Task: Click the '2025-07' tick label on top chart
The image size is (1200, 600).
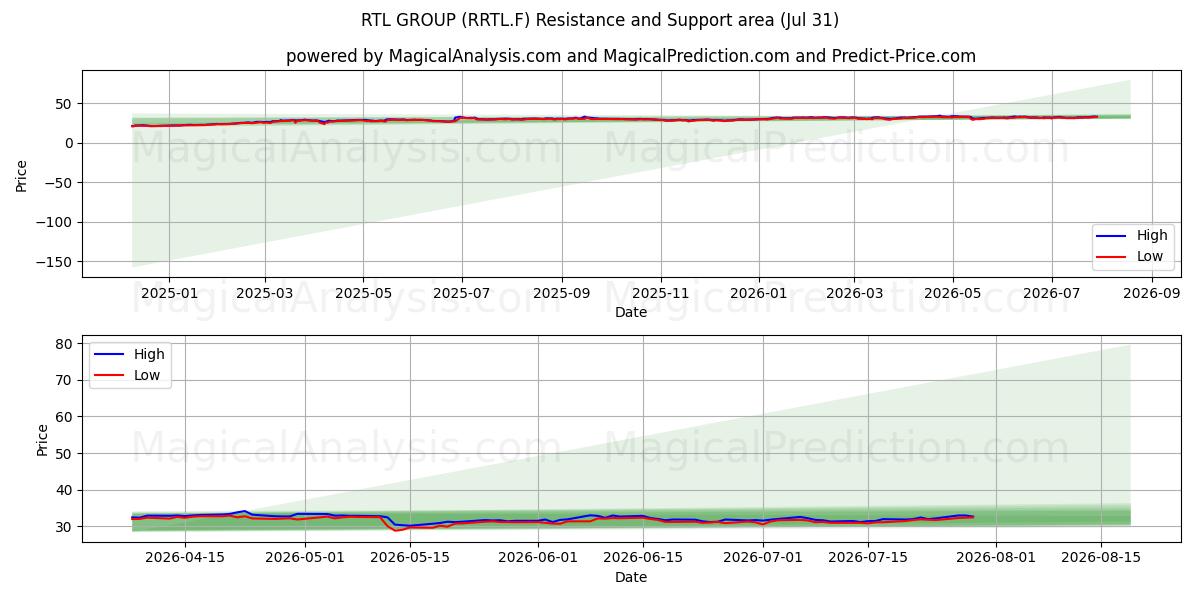Action: click(461, 292)
